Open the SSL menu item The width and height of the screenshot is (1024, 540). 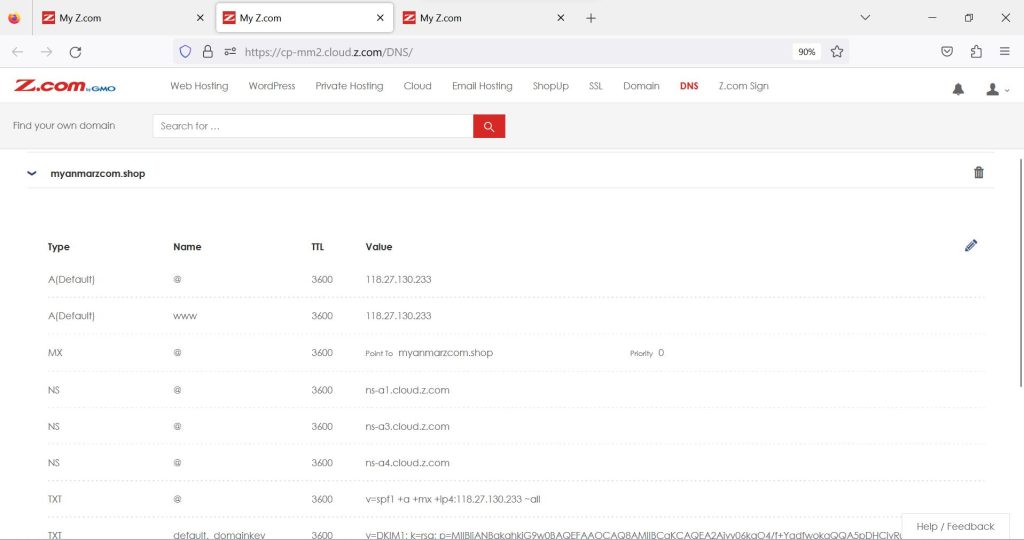596,86
